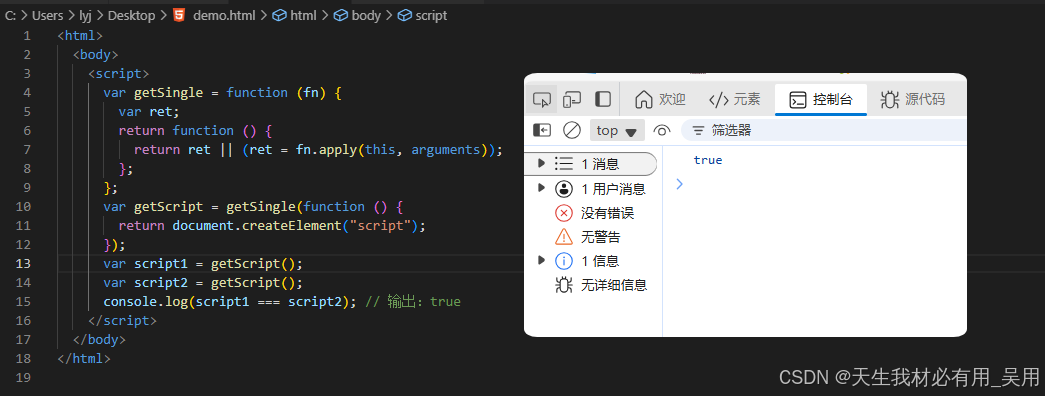The image size is (1045, 396).
Task: Click the verbose bug icon in sidebar
Action: click(x=564, y=285)
